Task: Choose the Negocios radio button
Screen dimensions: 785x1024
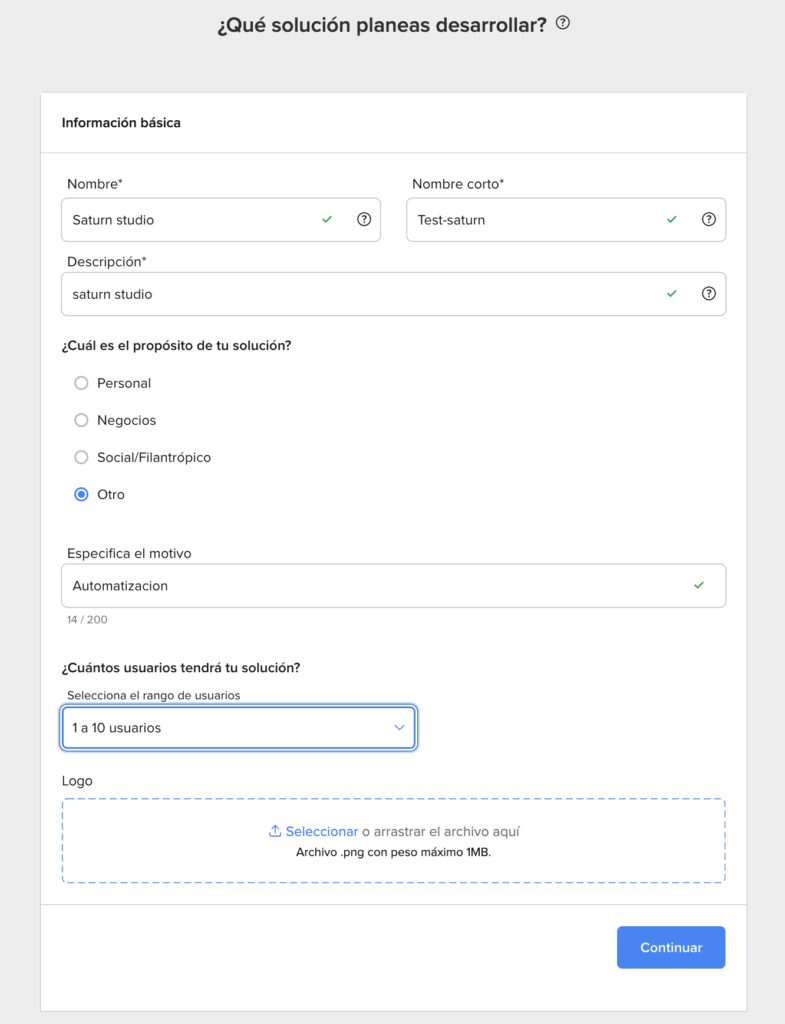Action: (x=82, y=420)
